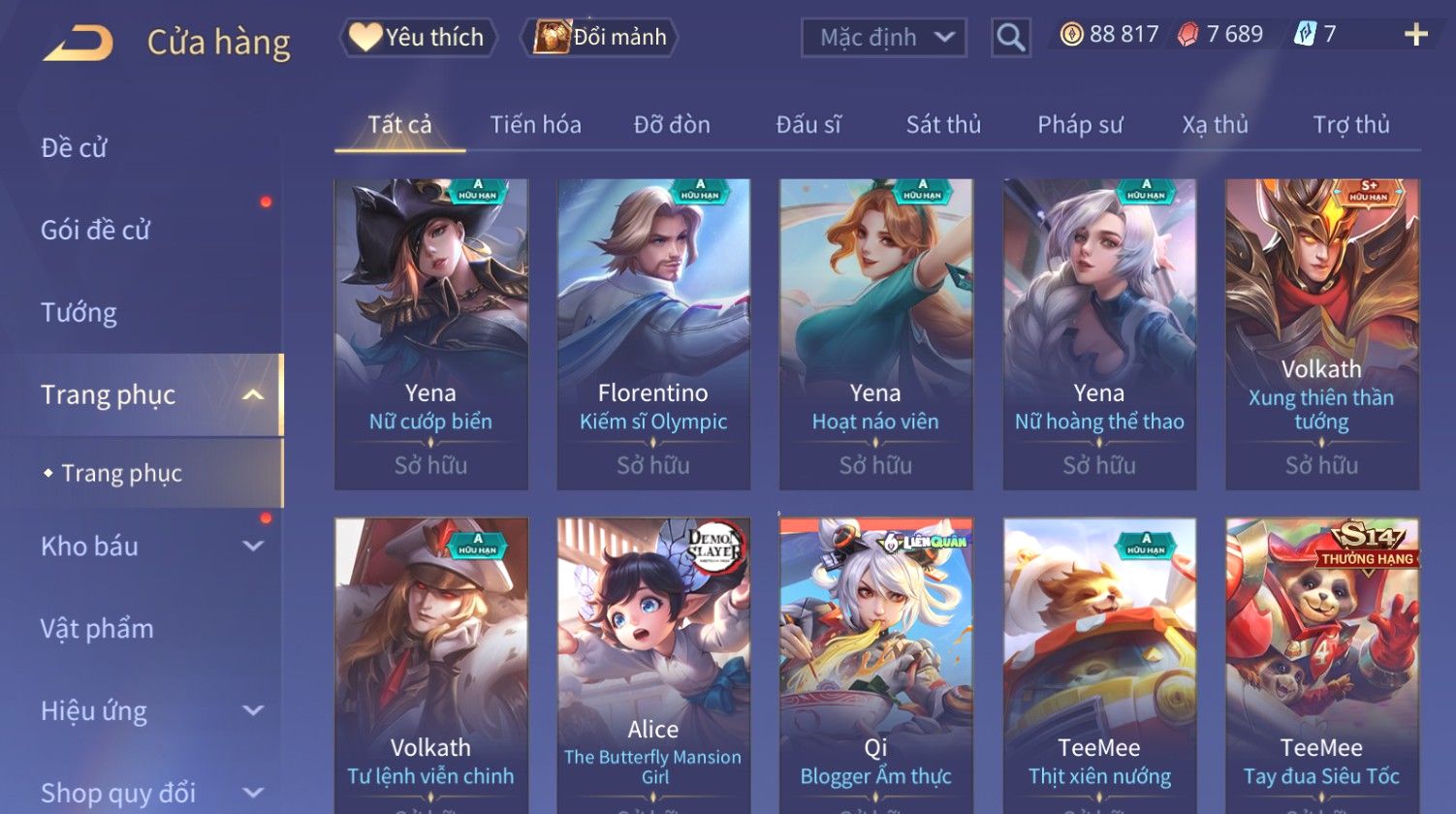
Task: Tap the plus icon to add currency
Action: 1415,35
